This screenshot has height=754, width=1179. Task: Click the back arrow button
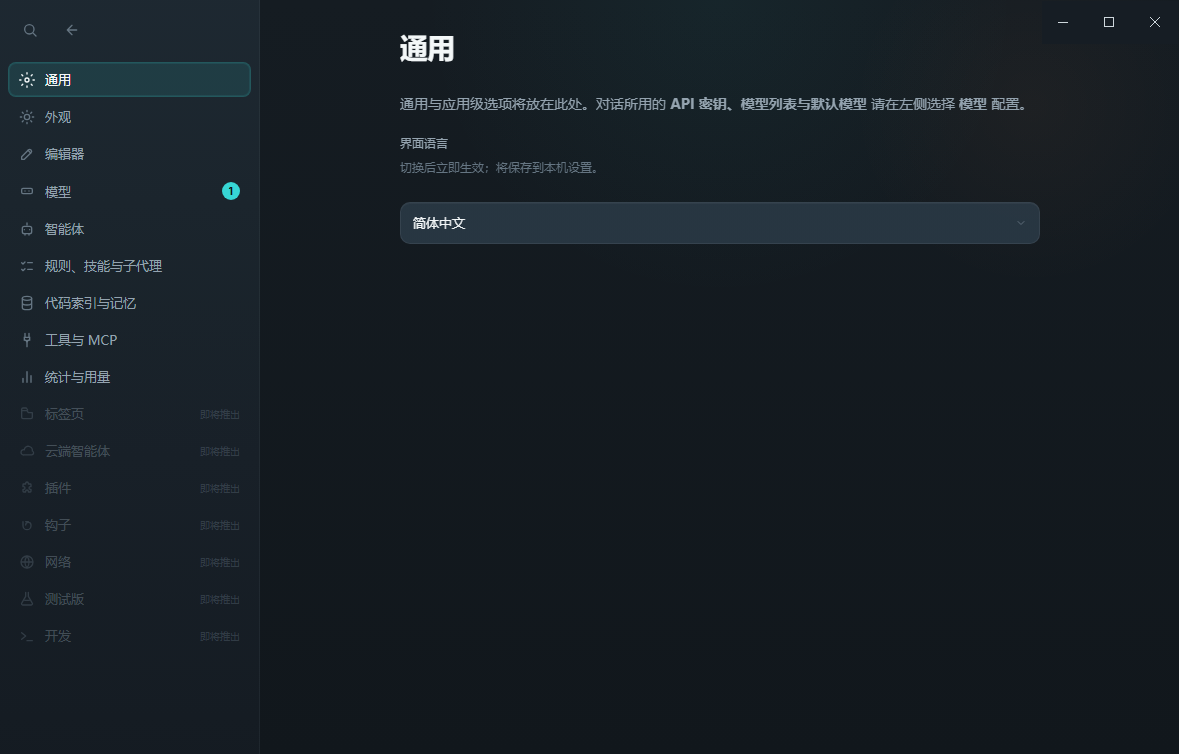coord(71,30)
